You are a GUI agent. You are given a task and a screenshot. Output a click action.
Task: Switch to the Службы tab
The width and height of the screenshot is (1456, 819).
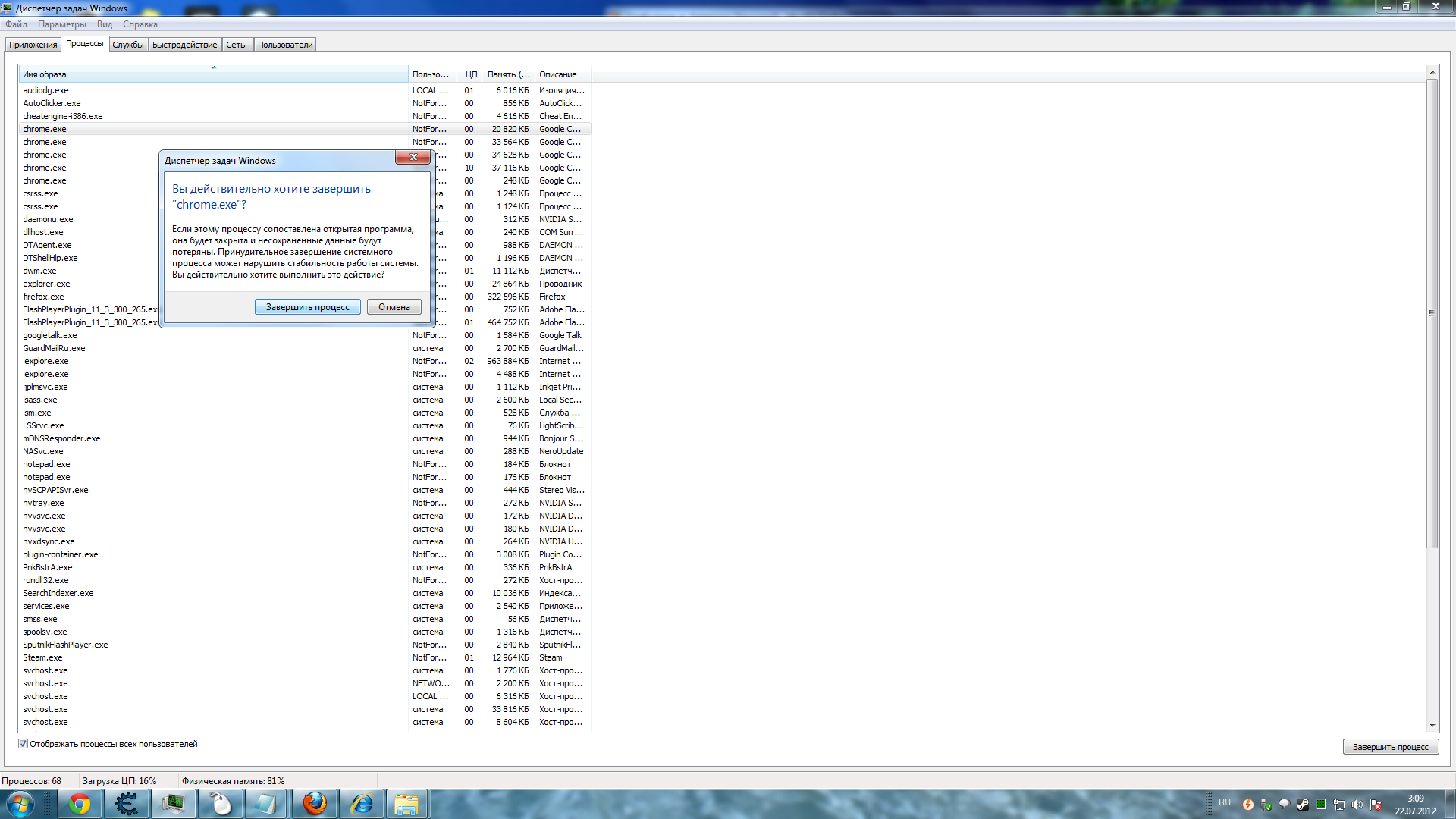tap(127, 45)
